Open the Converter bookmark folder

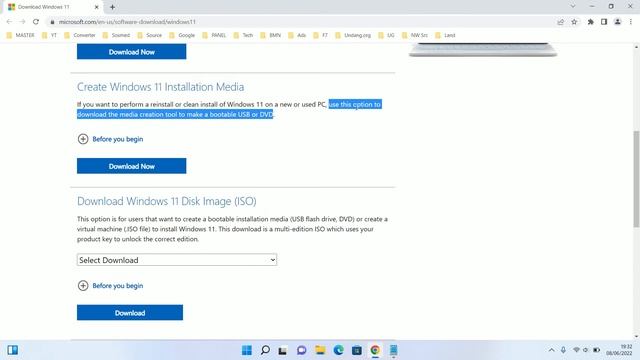tap(80, 35)
